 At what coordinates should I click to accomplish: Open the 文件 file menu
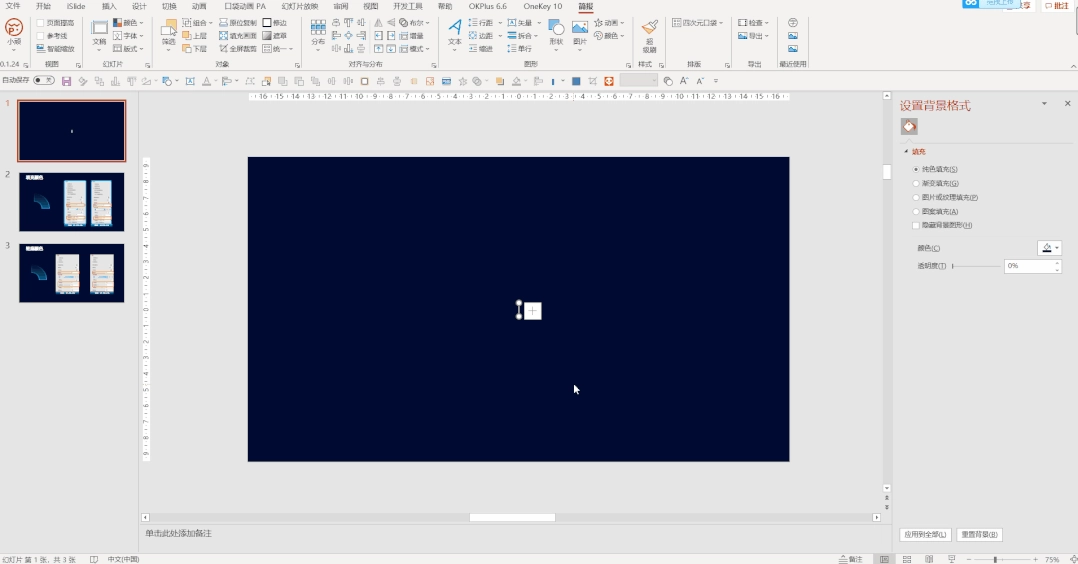point(13,6)
